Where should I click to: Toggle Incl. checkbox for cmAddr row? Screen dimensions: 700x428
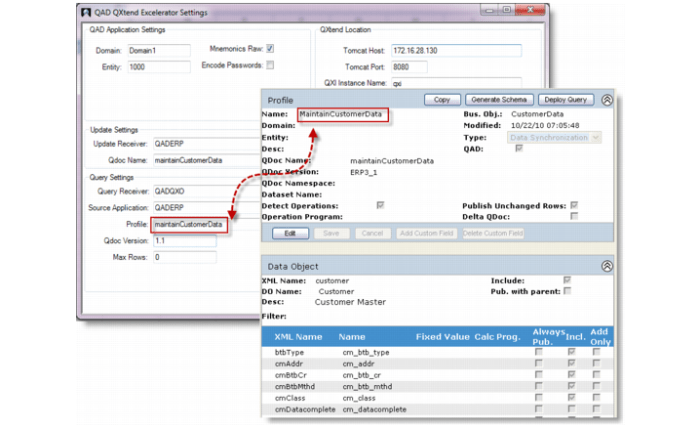coord(571,363)
